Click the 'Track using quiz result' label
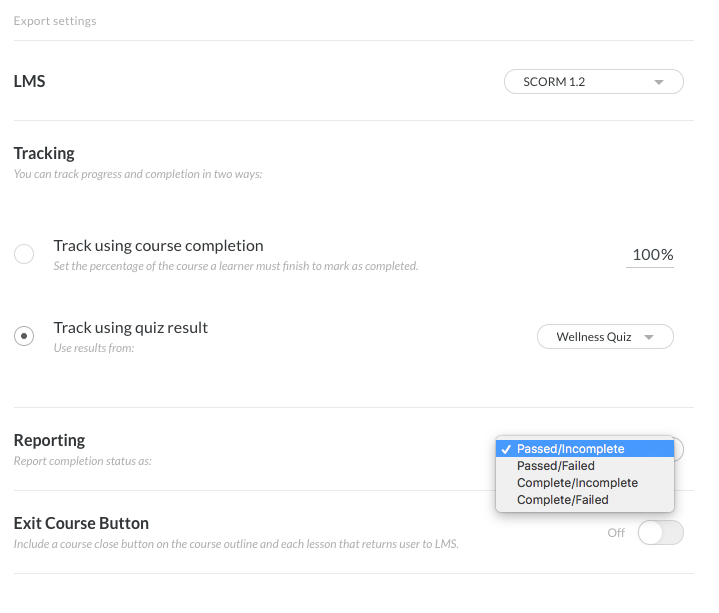Image resolution: width=719 pixels, height=613 pixels. coord(130,328)
